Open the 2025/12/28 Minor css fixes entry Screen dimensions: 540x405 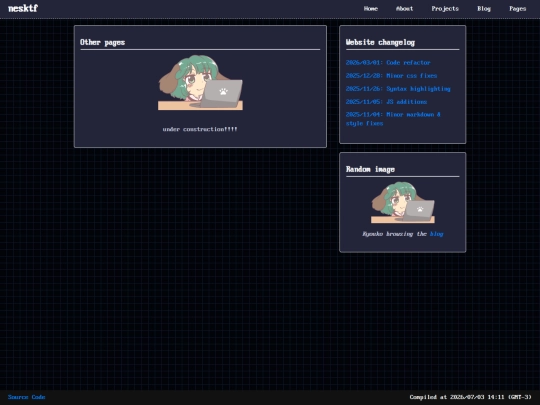pos(391,76)
